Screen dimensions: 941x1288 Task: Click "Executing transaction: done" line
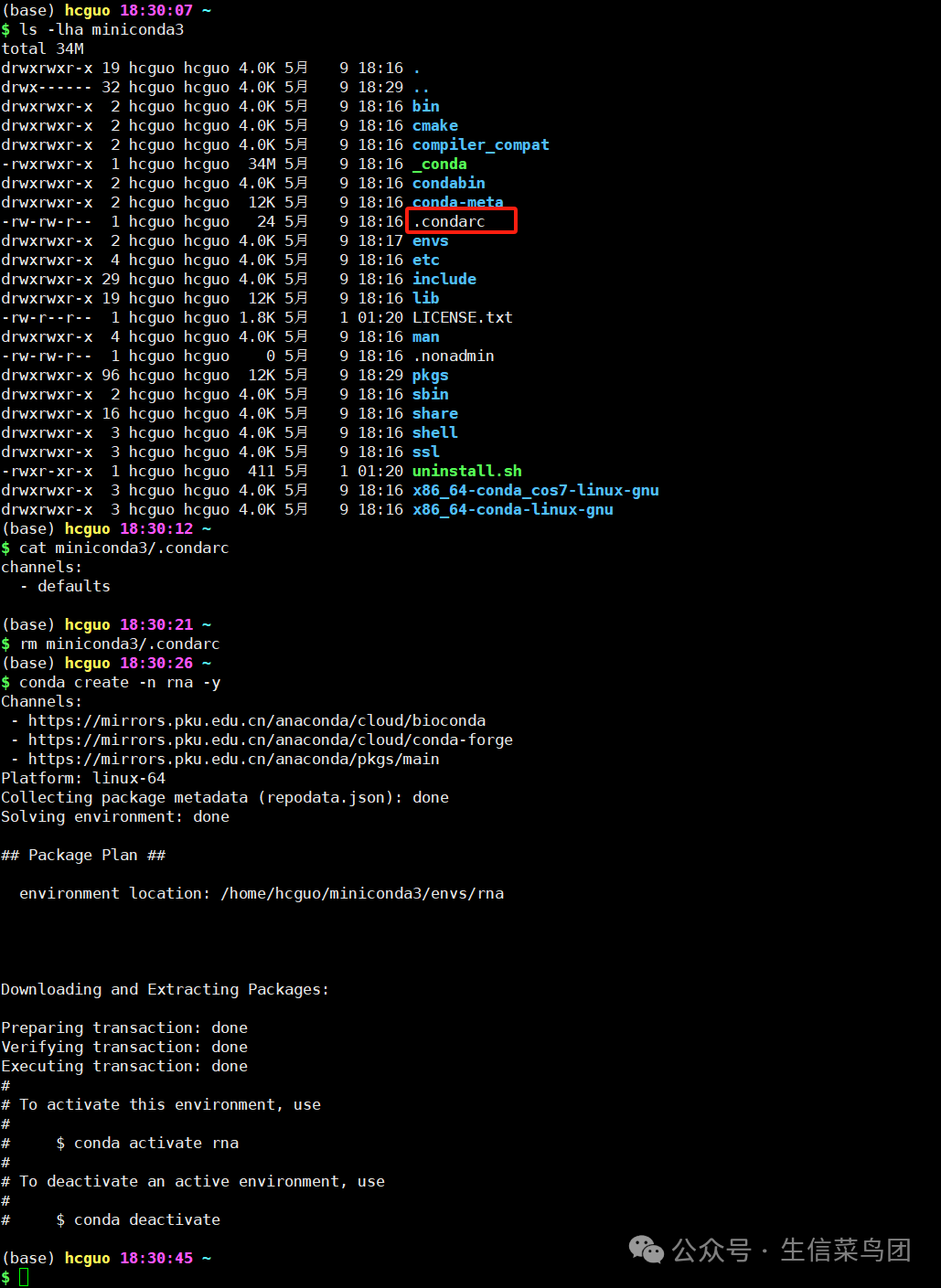[124, 1066]
